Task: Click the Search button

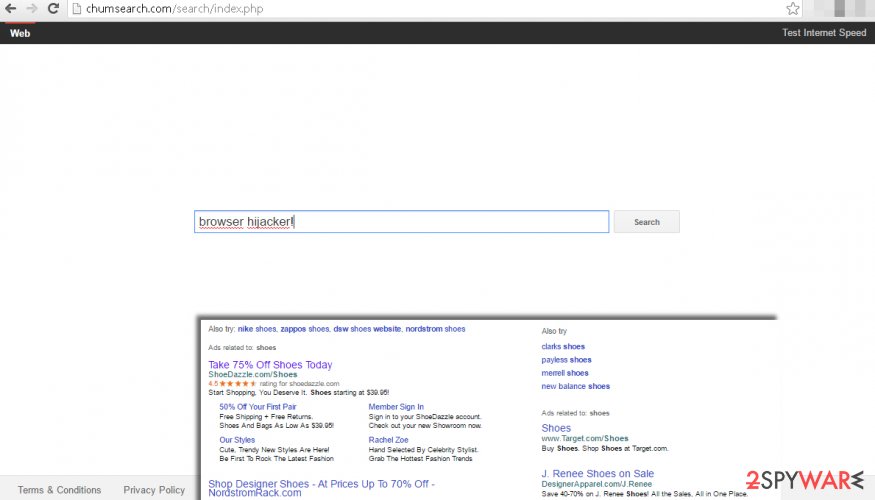Action: [x=647, y=222]
